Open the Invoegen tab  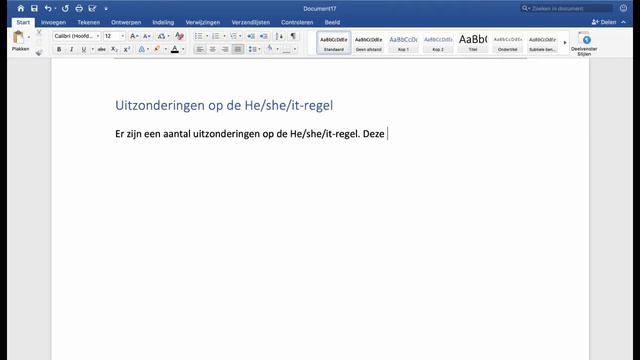click(53, 22)
